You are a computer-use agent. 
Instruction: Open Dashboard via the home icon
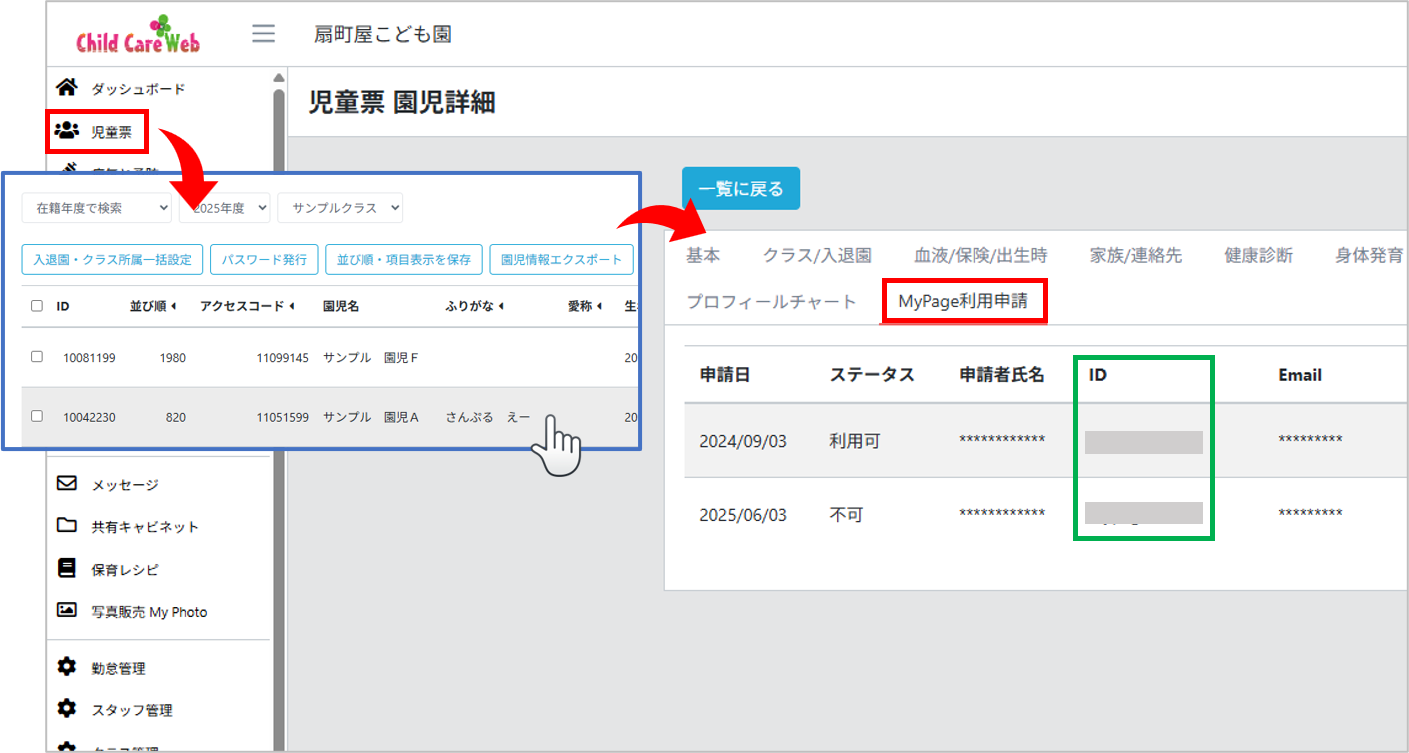[x=67, y=88]
